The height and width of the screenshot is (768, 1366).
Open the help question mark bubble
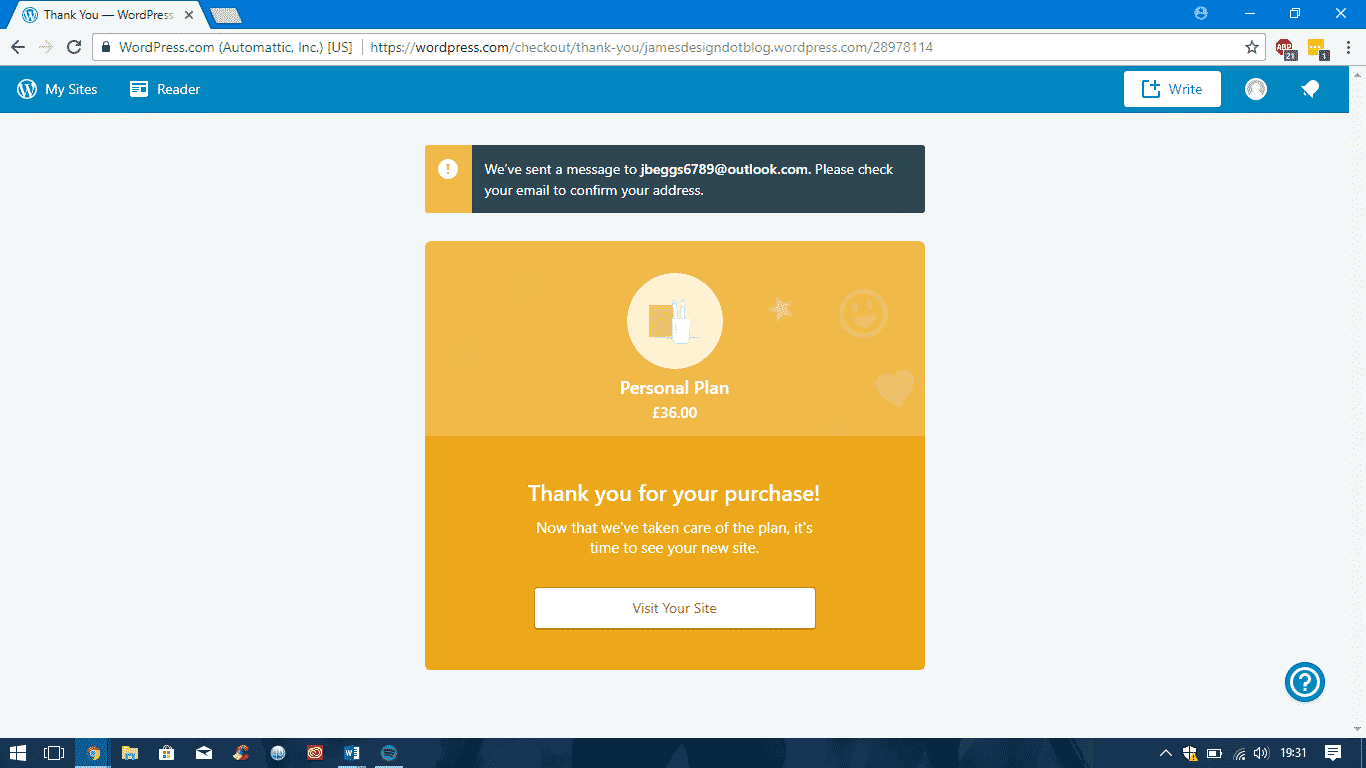1305,682
